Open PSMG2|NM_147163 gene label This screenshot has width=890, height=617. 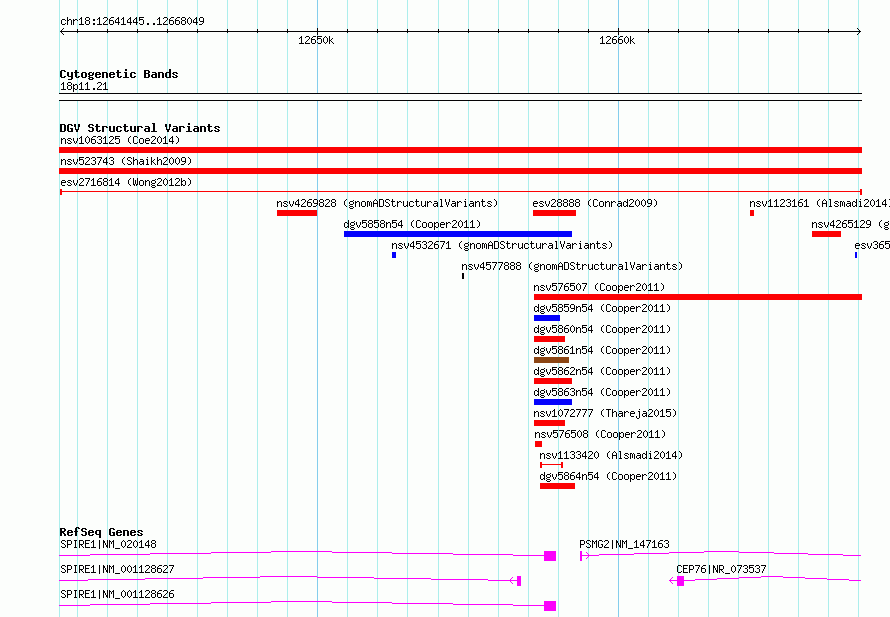pos(624,544)
